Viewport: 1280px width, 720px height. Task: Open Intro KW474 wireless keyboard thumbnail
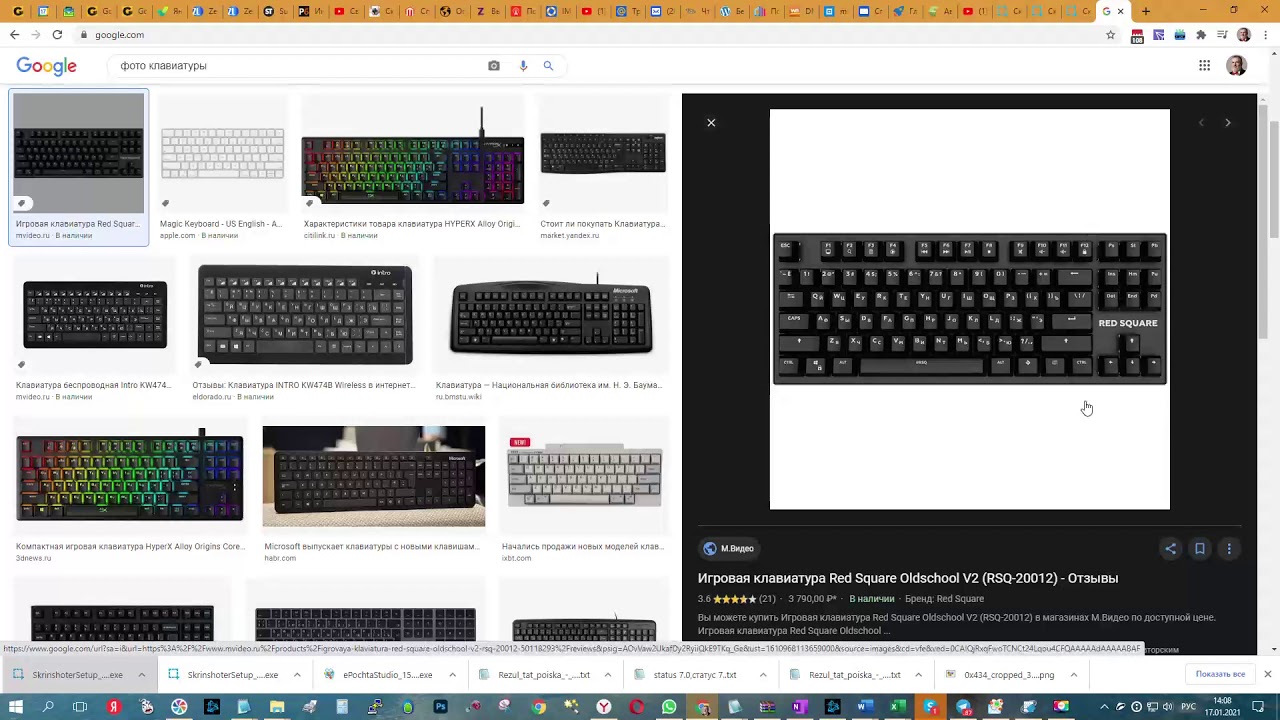(x=95, y=315)
